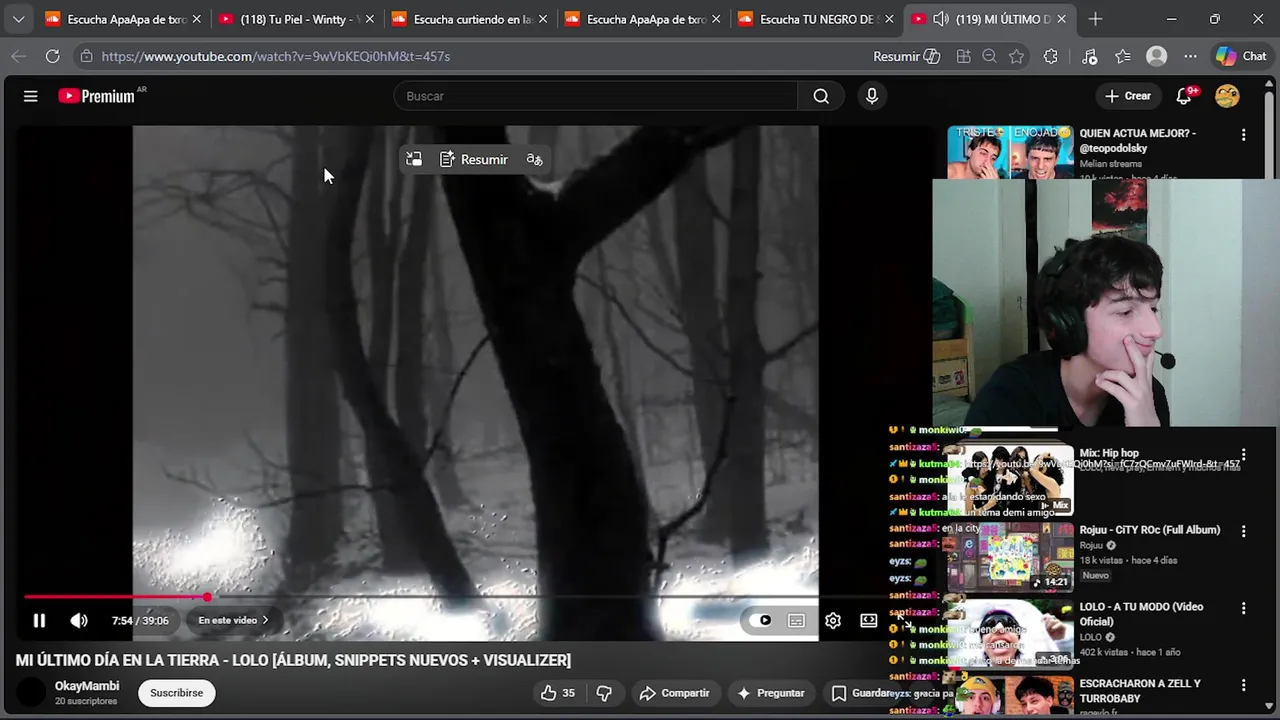
Task: Add page to favorites with star icon
Action: click(x=1017, y=57)
